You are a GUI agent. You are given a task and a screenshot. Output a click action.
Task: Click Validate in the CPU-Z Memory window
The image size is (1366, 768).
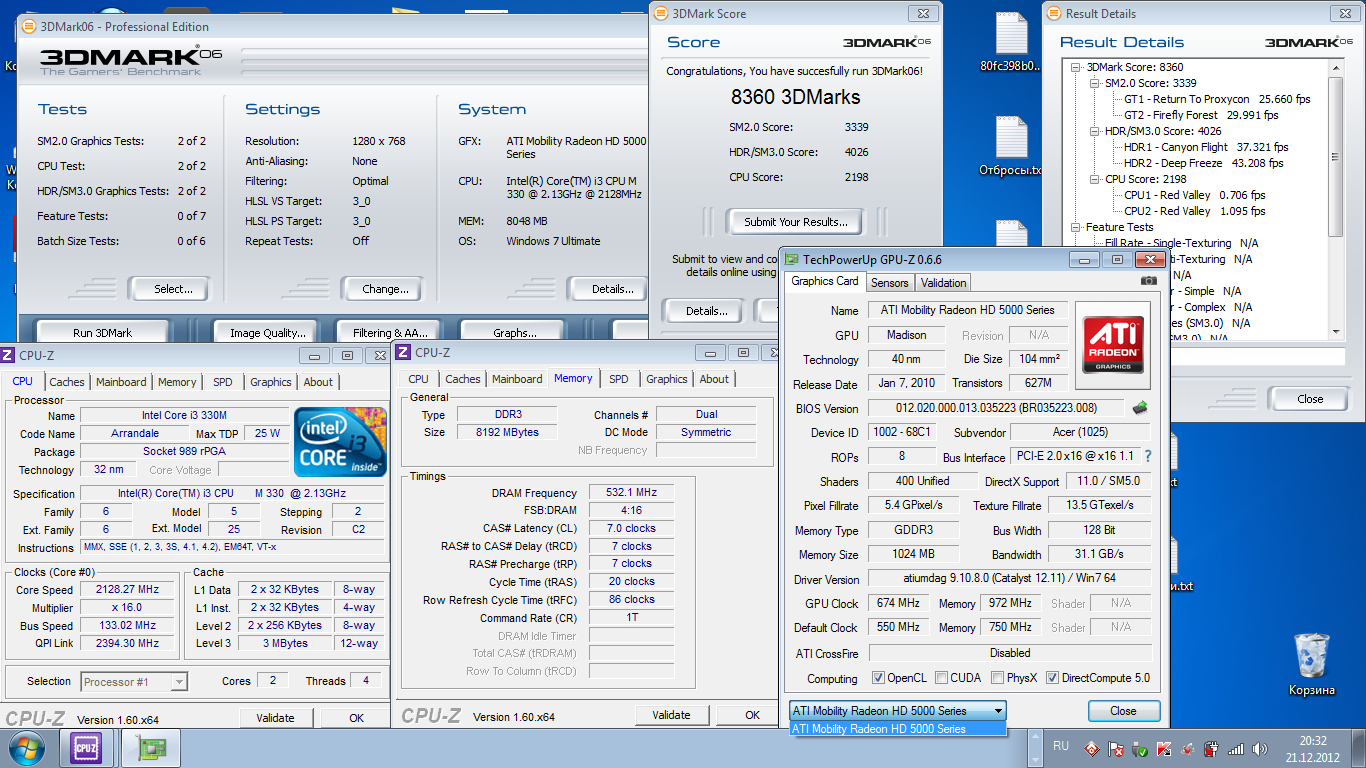tap(671, 715)
